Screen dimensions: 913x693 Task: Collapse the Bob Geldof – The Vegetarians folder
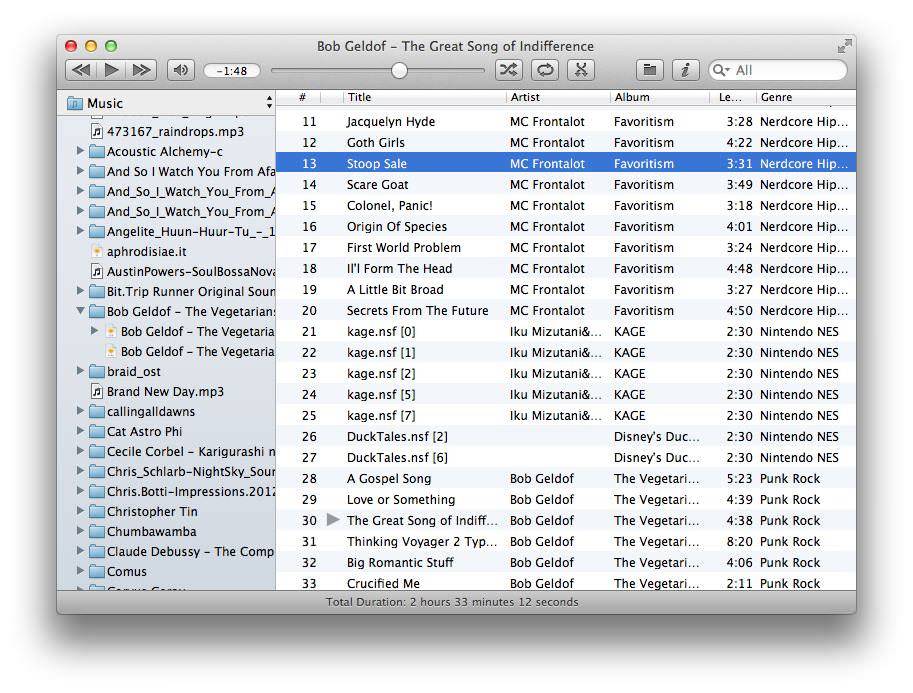(81, 311)
